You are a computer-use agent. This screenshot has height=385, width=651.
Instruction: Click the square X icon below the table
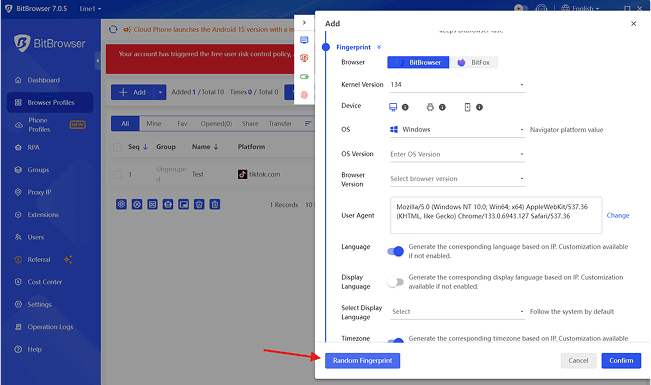(152, 204)
